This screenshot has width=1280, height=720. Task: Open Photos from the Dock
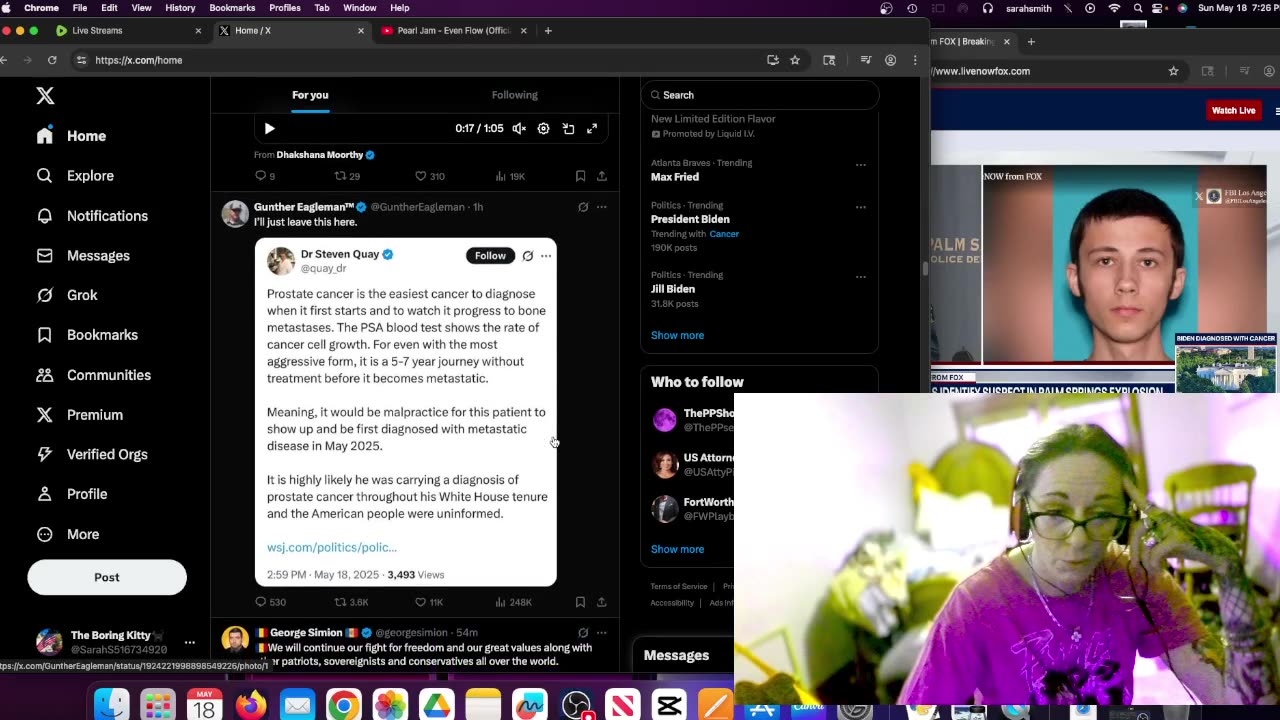click(390, 706)
